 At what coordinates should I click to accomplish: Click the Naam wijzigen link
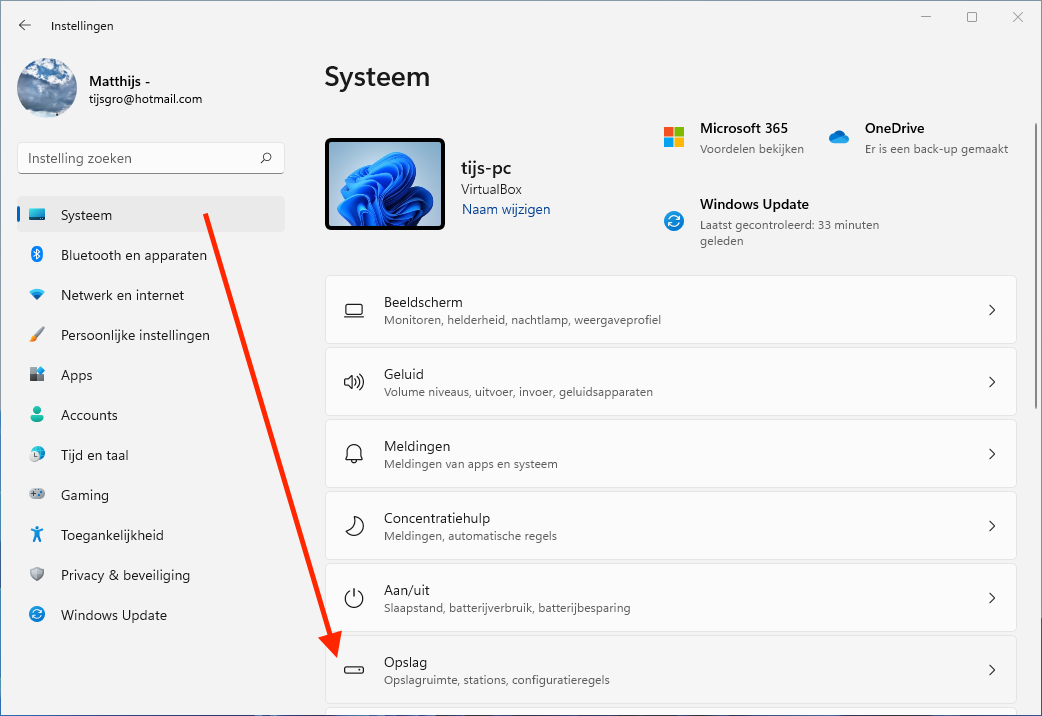506,209
